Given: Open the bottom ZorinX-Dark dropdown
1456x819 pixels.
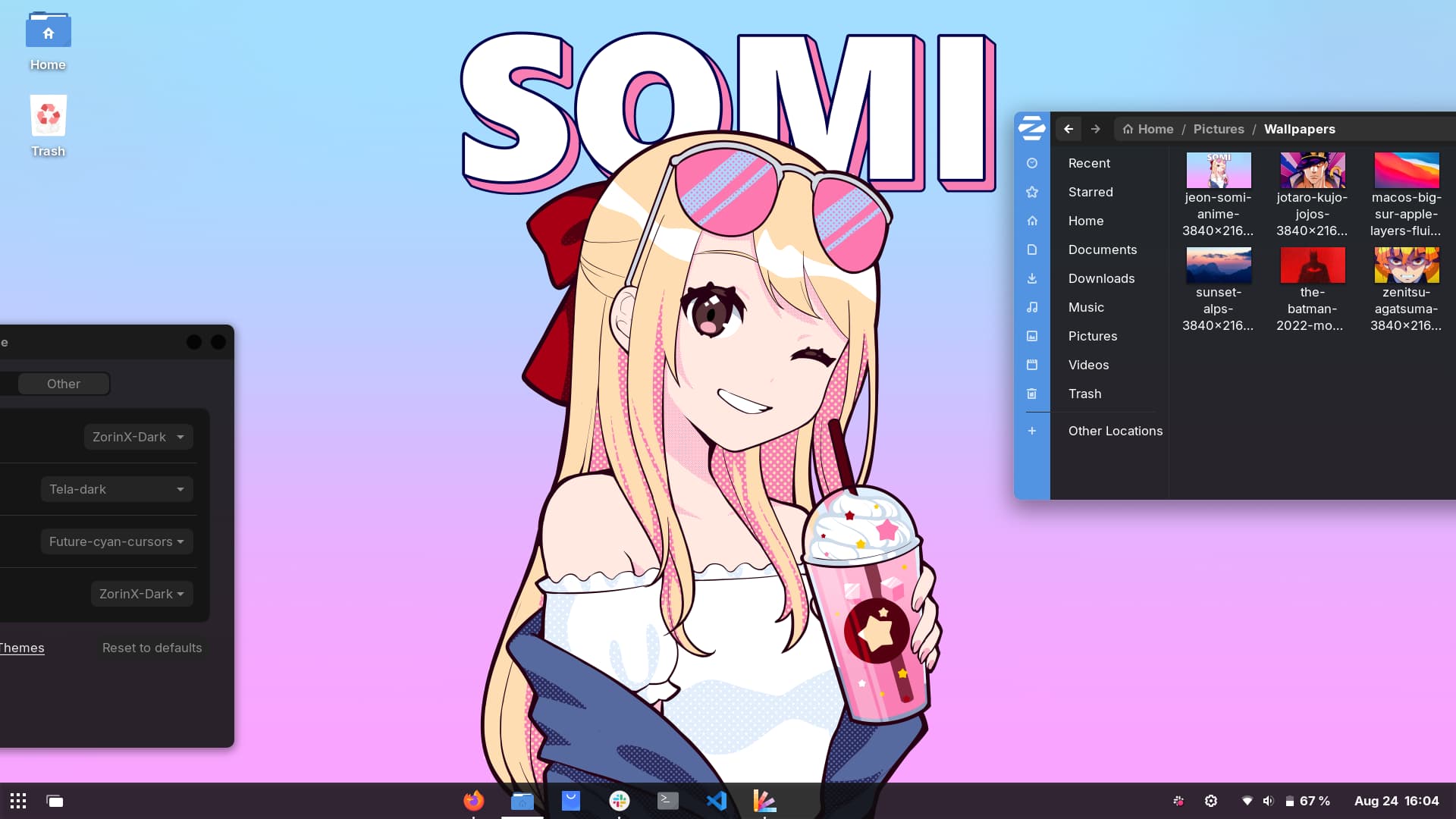Looking at the screenshot, I should (x=142, y=594).
